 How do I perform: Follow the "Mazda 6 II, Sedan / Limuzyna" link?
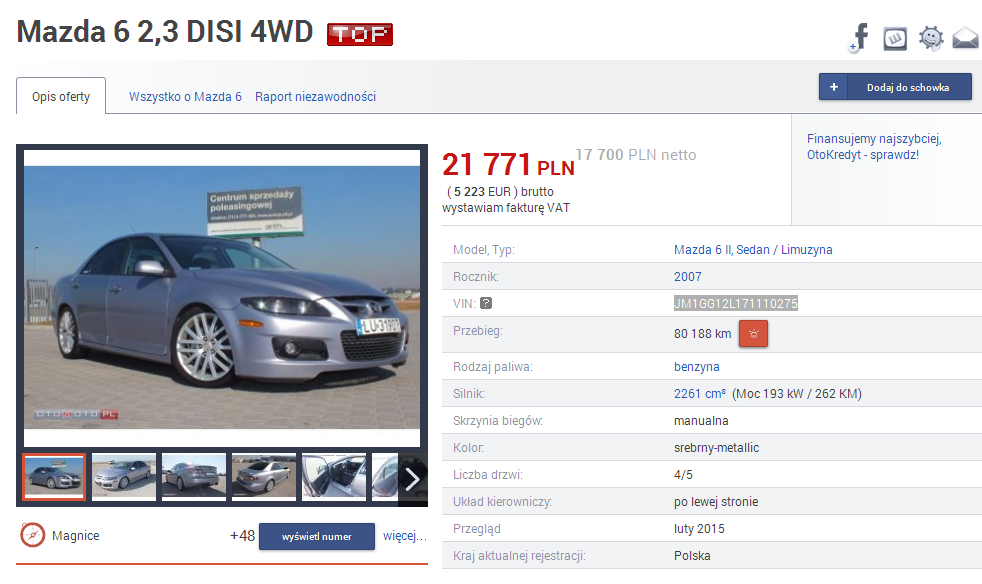(753, 250)
